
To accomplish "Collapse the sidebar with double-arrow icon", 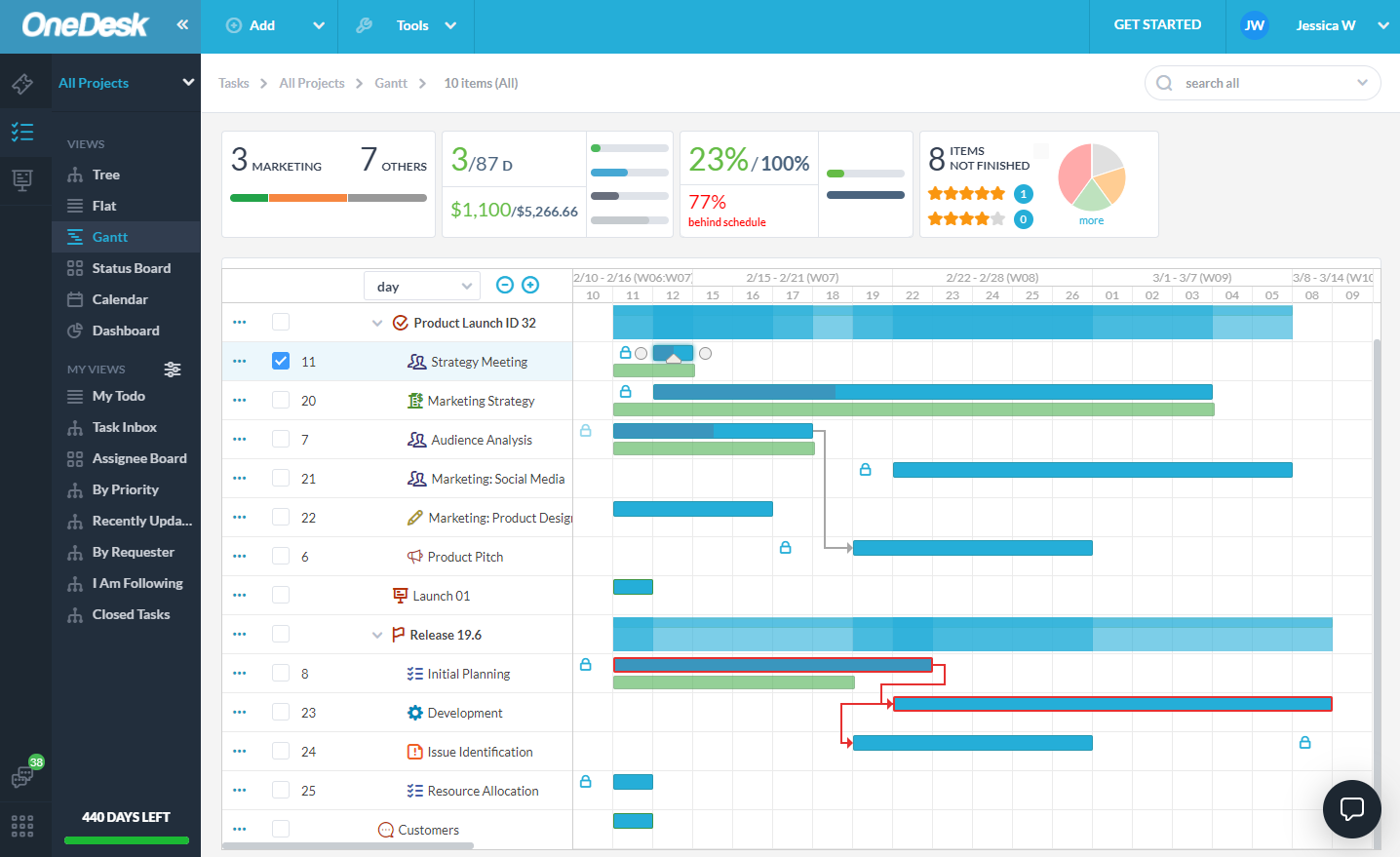I will (182, 24).
